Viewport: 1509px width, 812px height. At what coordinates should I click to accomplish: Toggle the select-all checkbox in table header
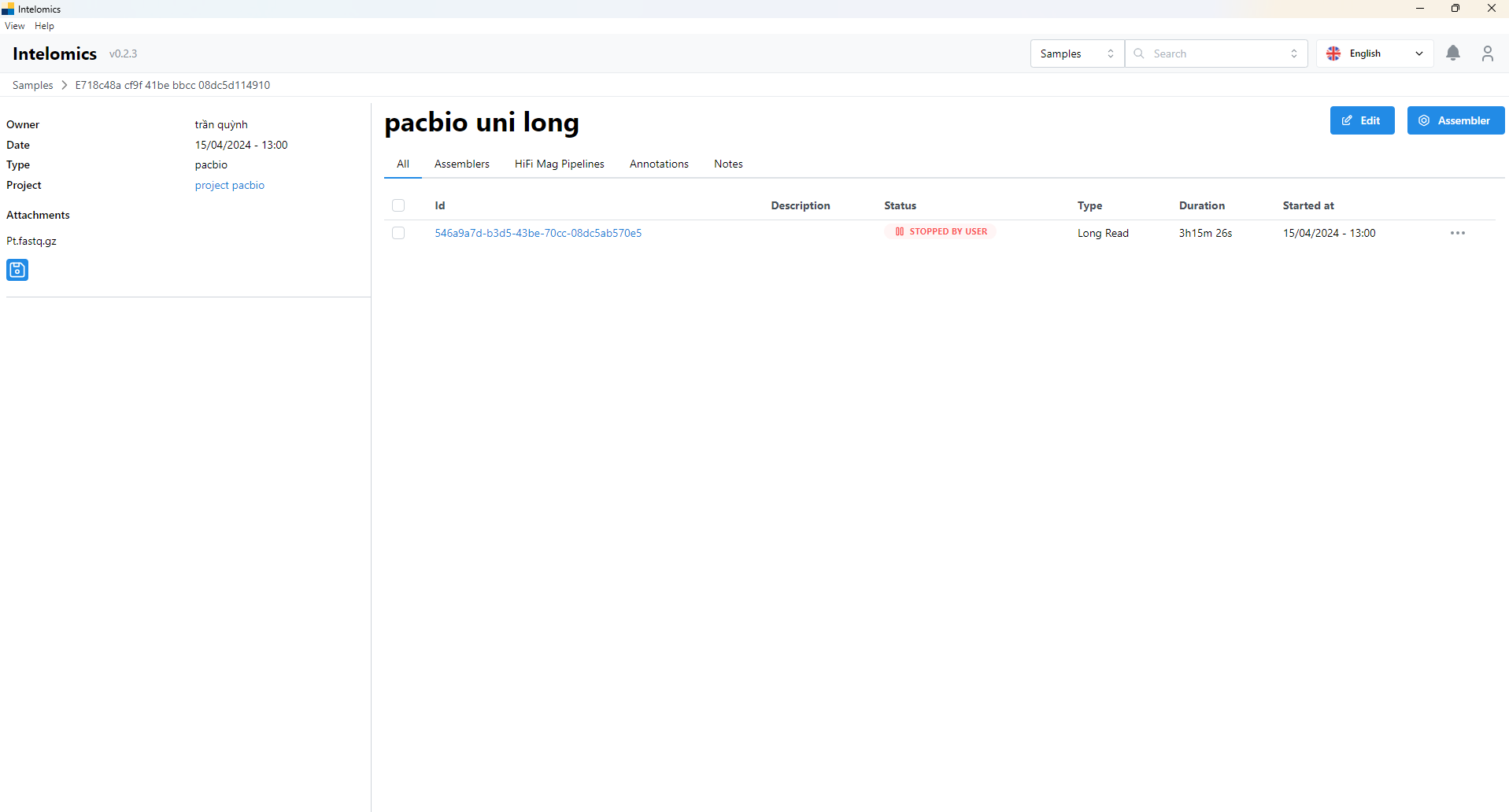[x=398, y=205]
